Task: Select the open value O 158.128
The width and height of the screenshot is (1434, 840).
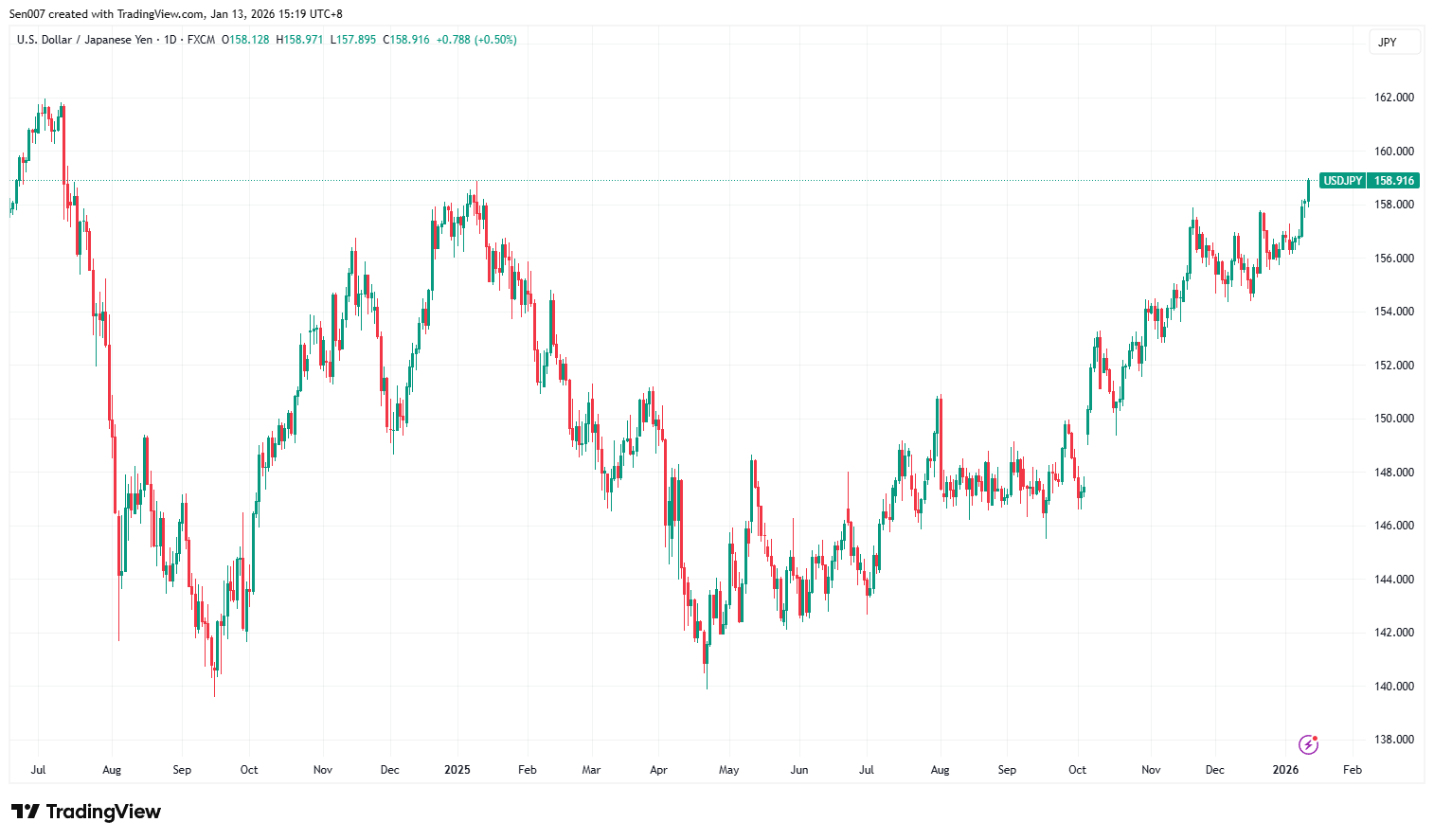Action: pyautogui.click(x=246, y=40)
